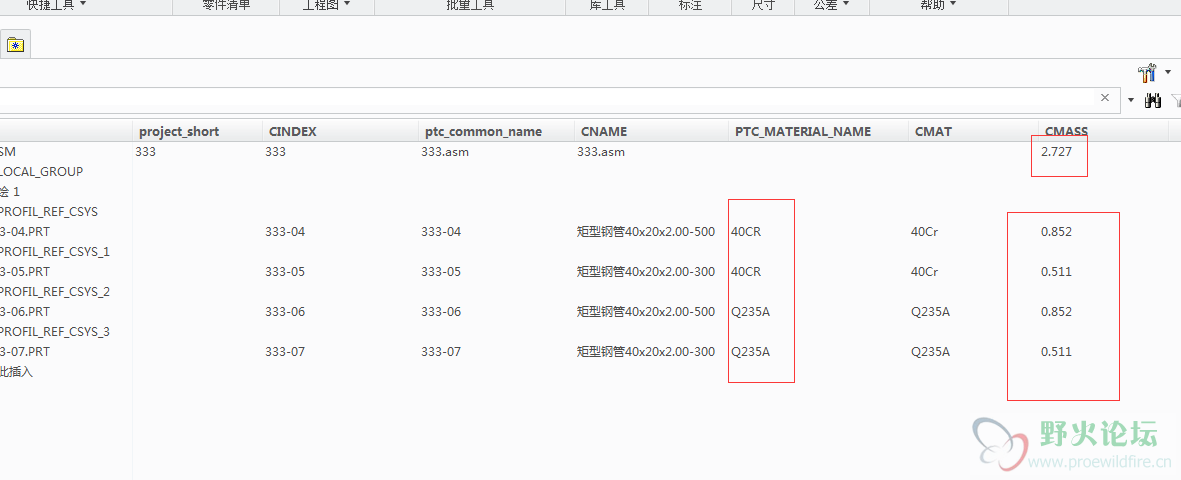Screen dimensions: 1181x480
Task: Open the model tree settings hammer icon
Action: point(1146,73)
